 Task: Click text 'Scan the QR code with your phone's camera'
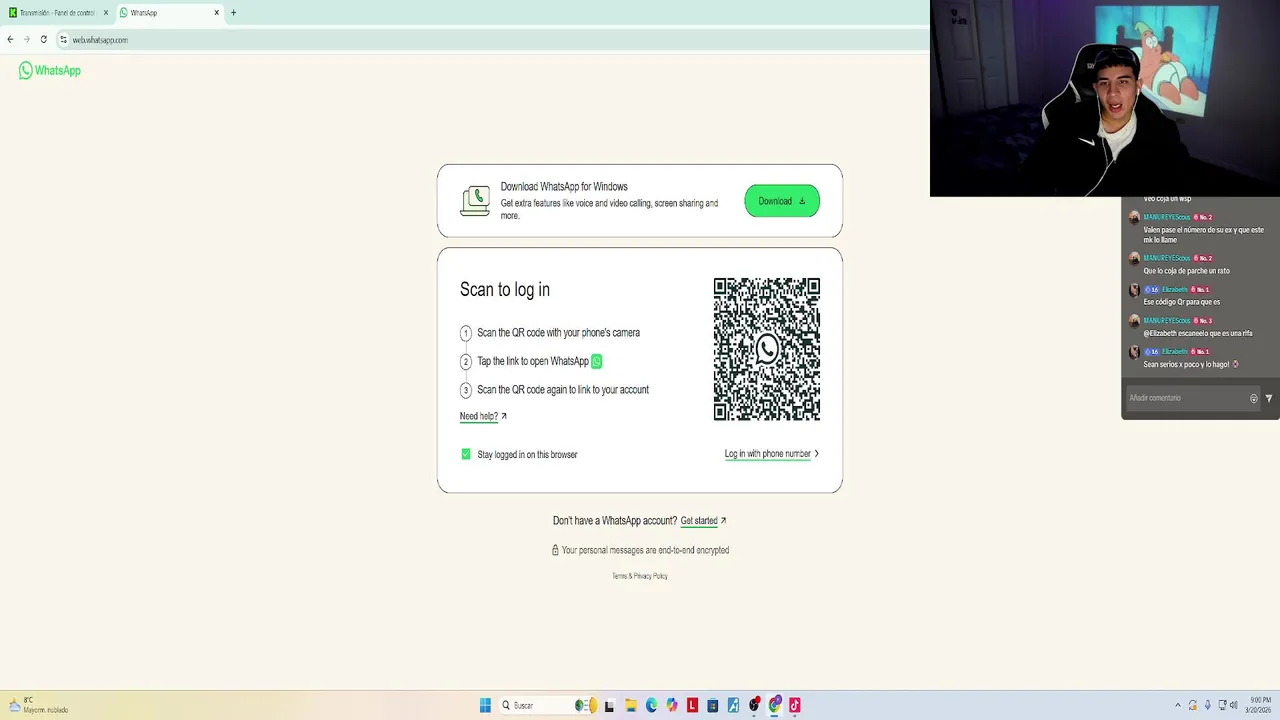[x=558, y=333]
